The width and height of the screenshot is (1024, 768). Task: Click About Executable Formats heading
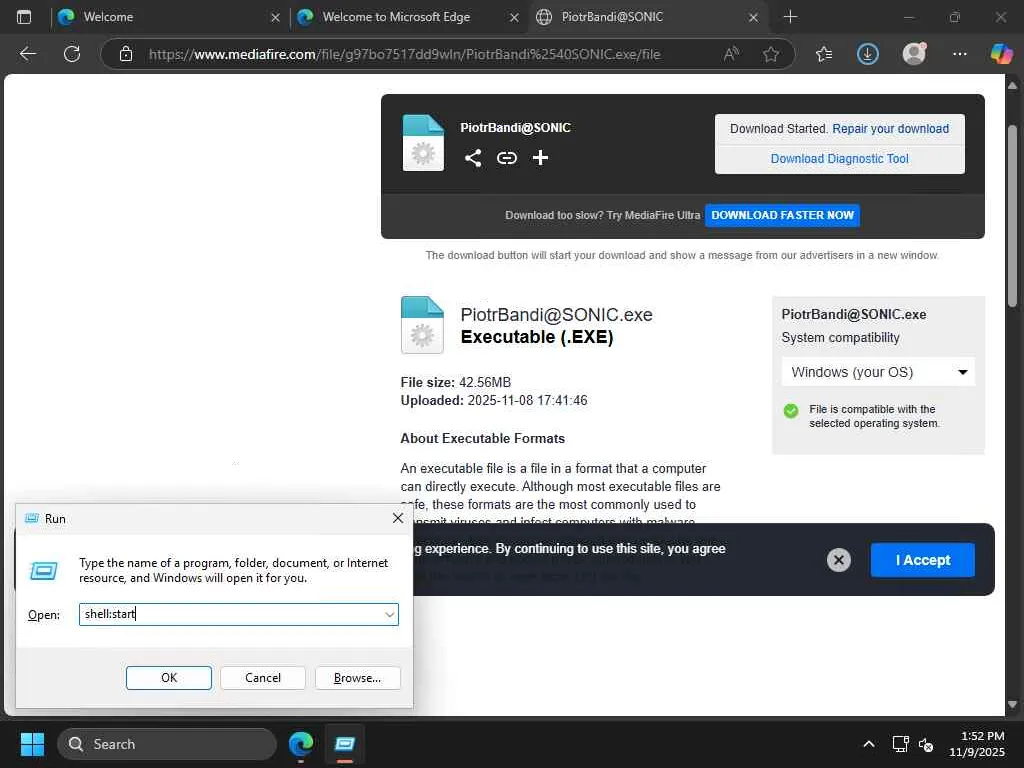tap(483, 438)
